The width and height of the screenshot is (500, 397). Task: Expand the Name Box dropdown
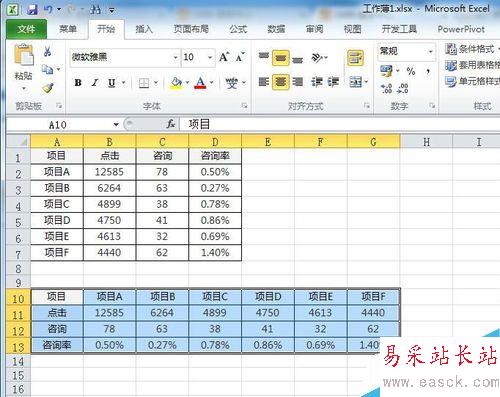pyautogui.click(x=116, y=124)
